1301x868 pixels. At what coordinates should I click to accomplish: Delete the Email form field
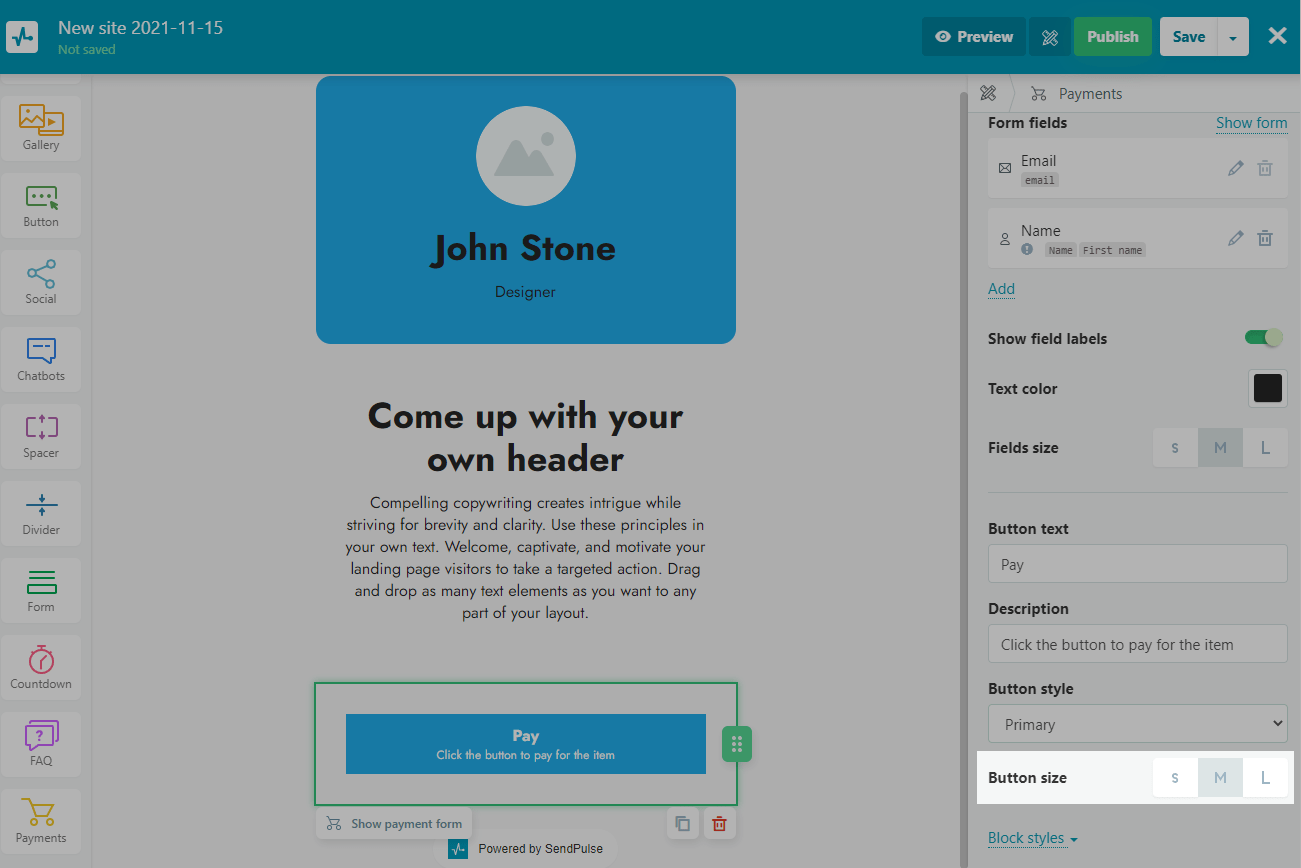[x=1265, y=168]
